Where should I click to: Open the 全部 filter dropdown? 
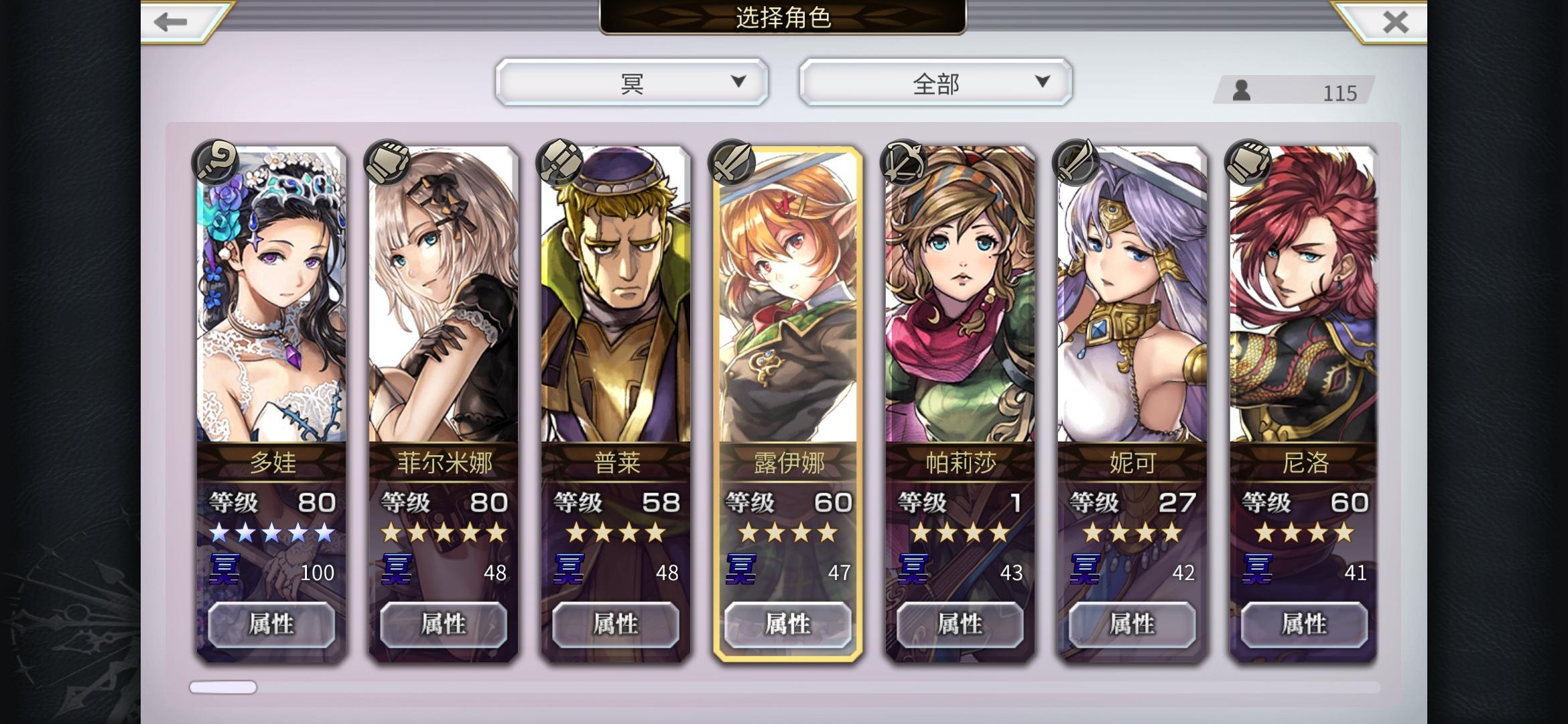935,82
